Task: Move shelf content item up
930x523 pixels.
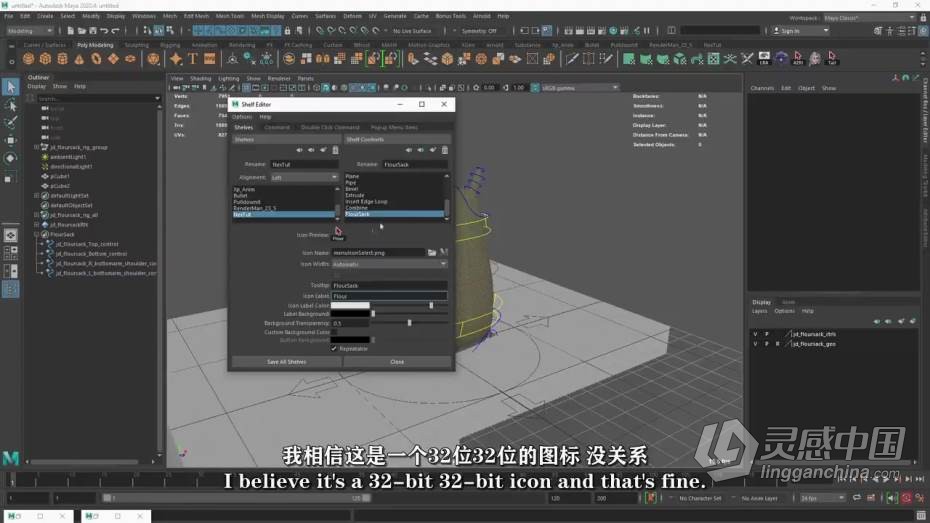Action: [409, 150]
